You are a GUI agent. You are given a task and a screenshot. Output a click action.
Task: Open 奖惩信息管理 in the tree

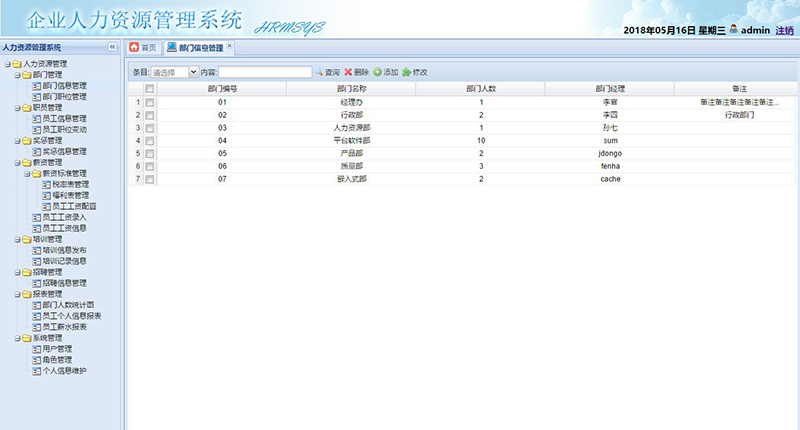pos(64,151)
